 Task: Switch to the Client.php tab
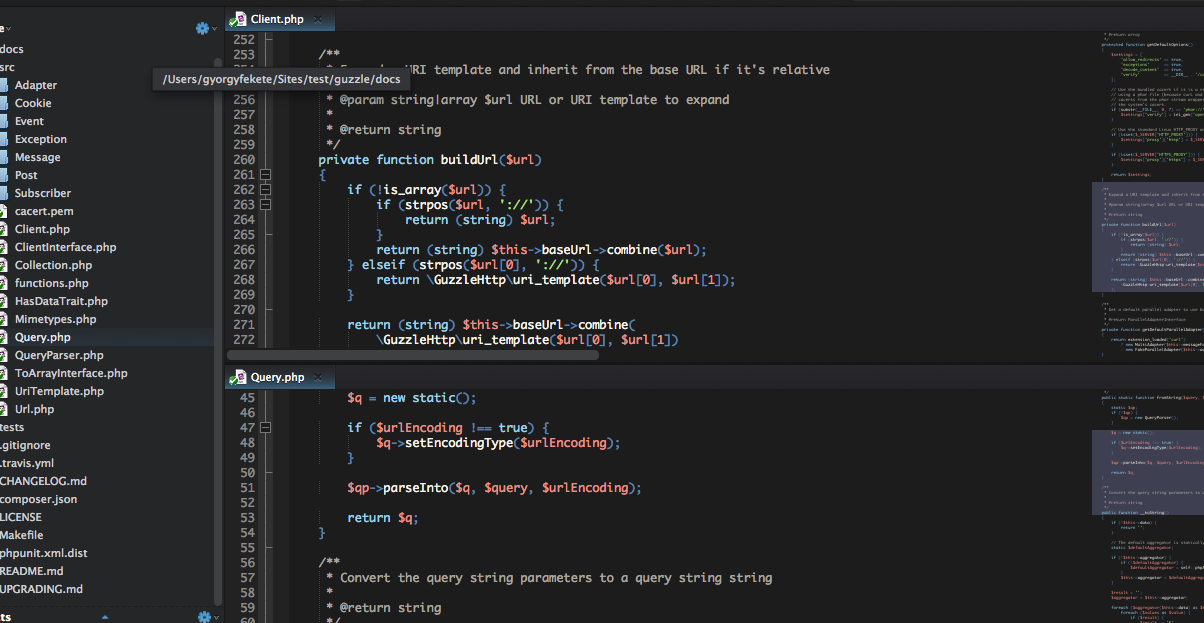(276, 19)
